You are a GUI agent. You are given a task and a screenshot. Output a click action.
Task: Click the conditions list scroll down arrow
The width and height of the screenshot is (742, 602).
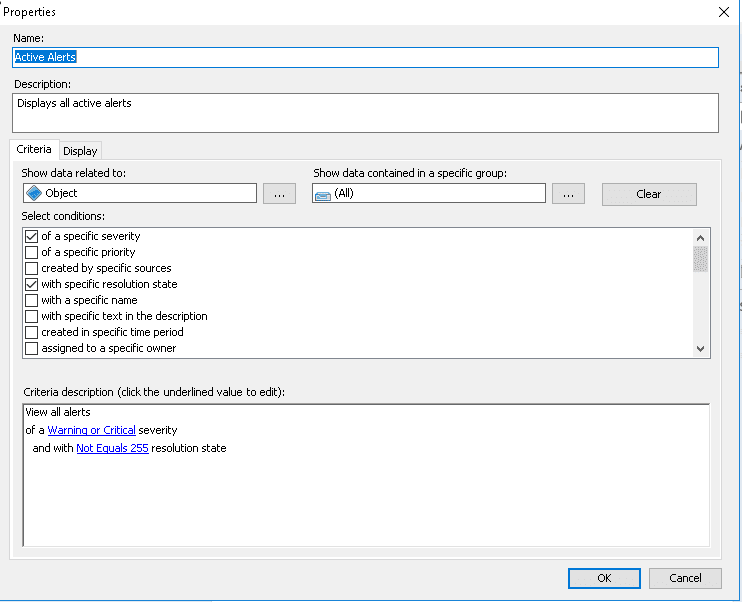pyautogui.click(x=700, y=349)
